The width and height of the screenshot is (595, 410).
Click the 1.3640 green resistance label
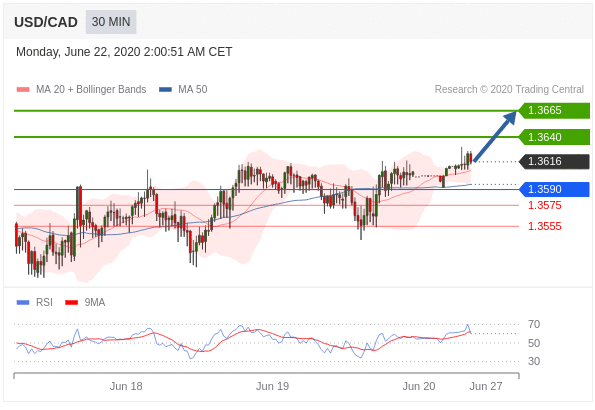554,137
